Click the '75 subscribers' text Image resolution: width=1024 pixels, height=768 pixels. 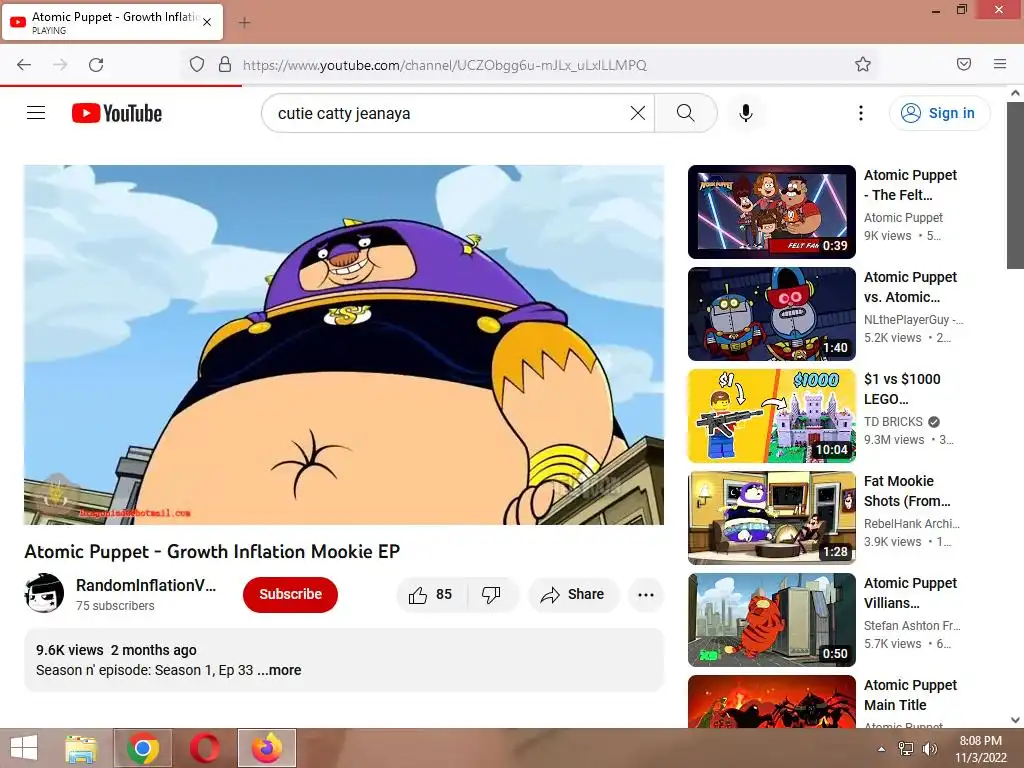coord(115,605)
